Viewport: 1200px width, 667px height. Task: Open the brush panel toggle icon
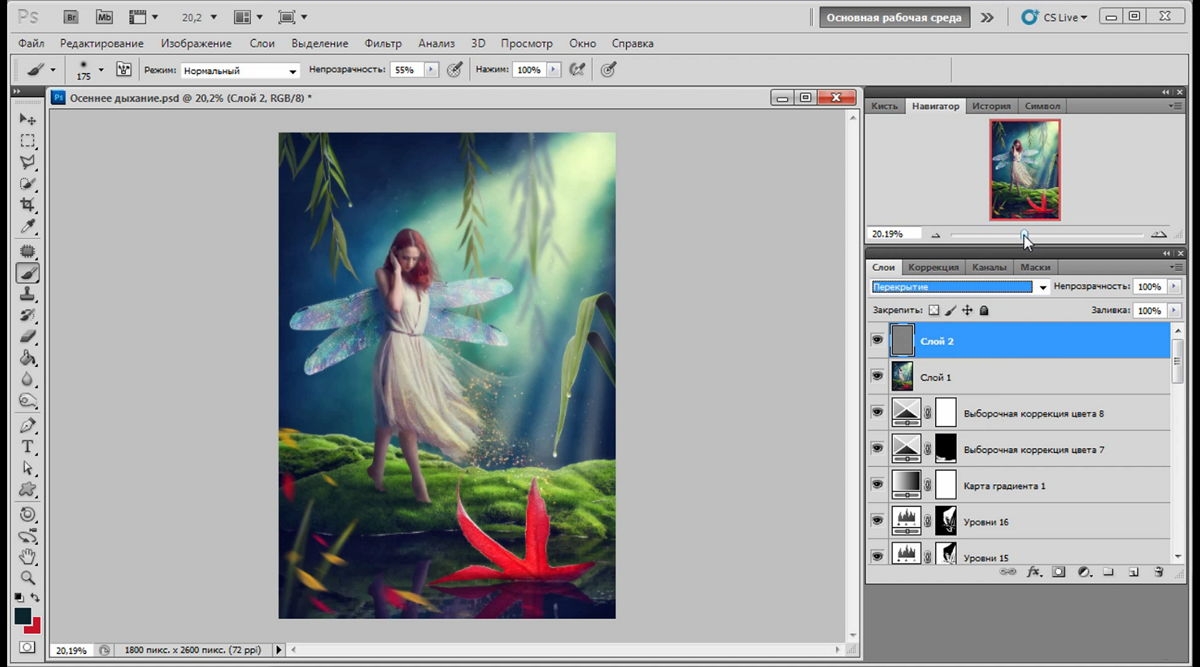[x=124, y=70]
